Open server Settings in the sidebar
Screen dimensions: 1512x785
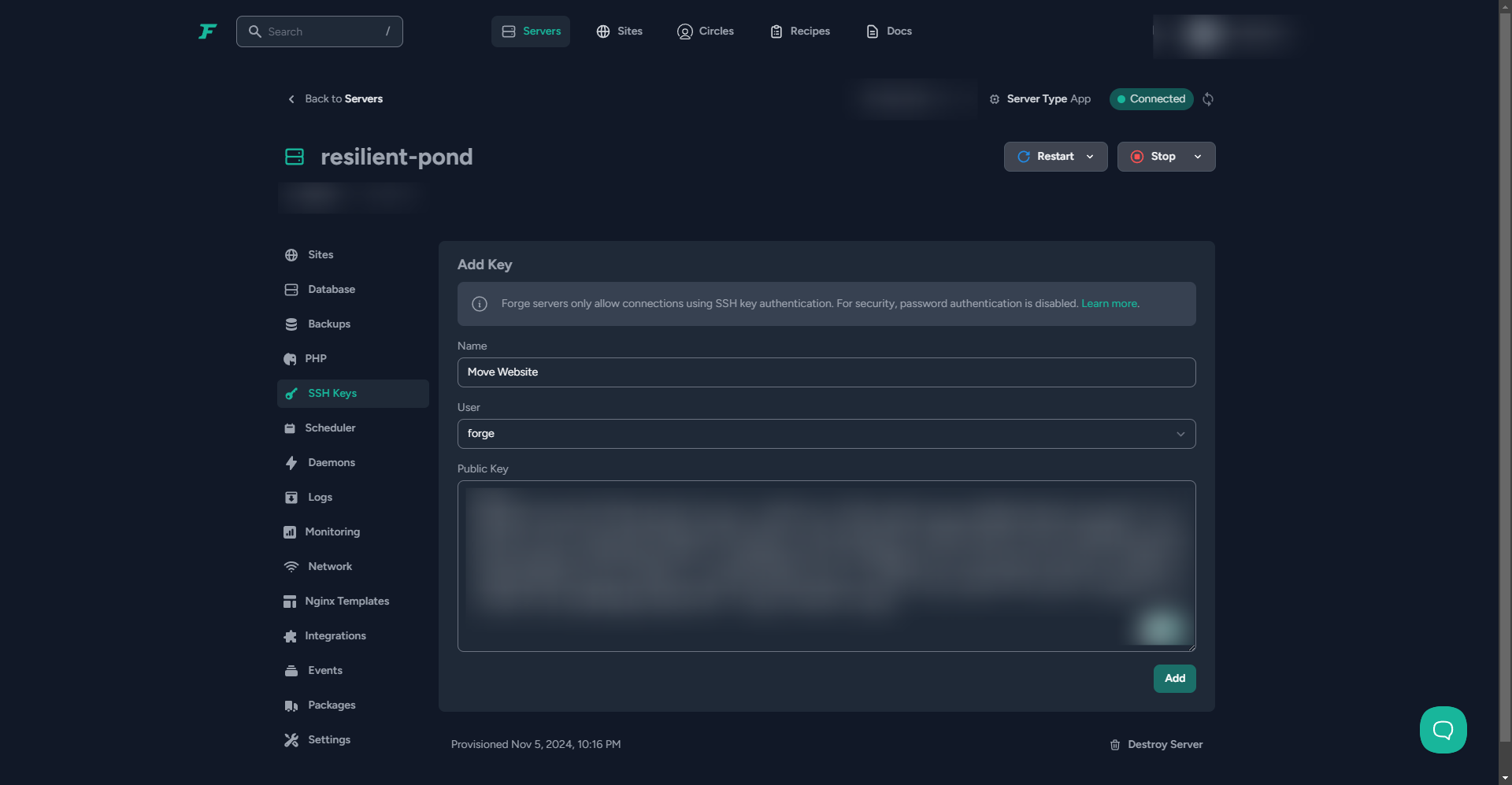tap(328, 740)
